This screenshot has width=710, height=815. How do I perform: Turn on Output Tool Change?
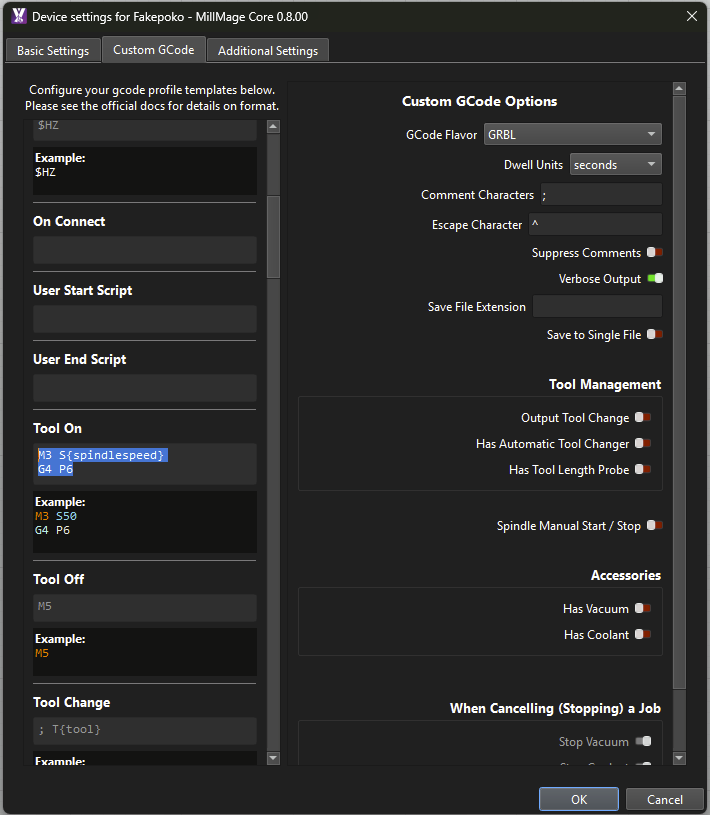coord(643,418)
